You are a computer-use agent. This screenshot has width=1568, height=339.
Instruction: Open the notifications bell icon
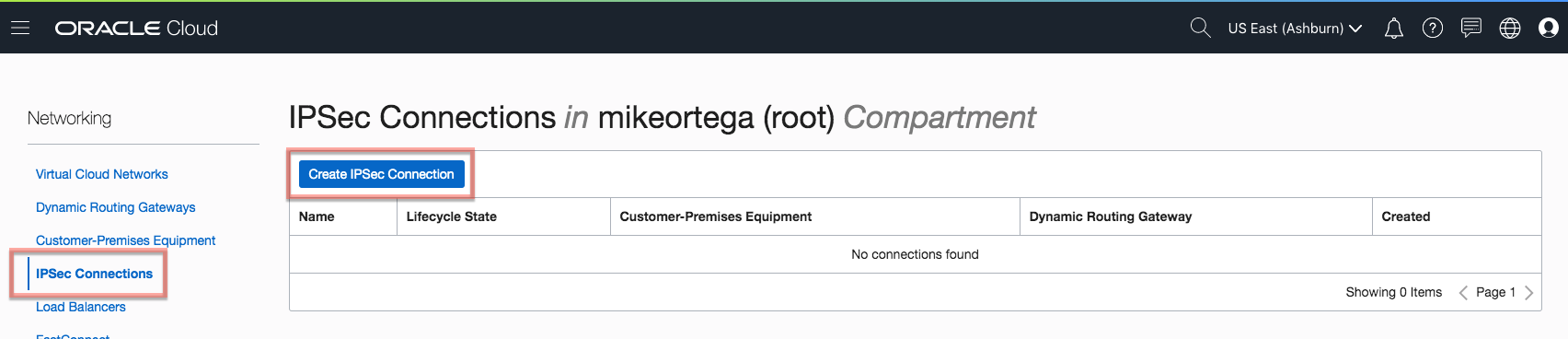point(1394,29)
